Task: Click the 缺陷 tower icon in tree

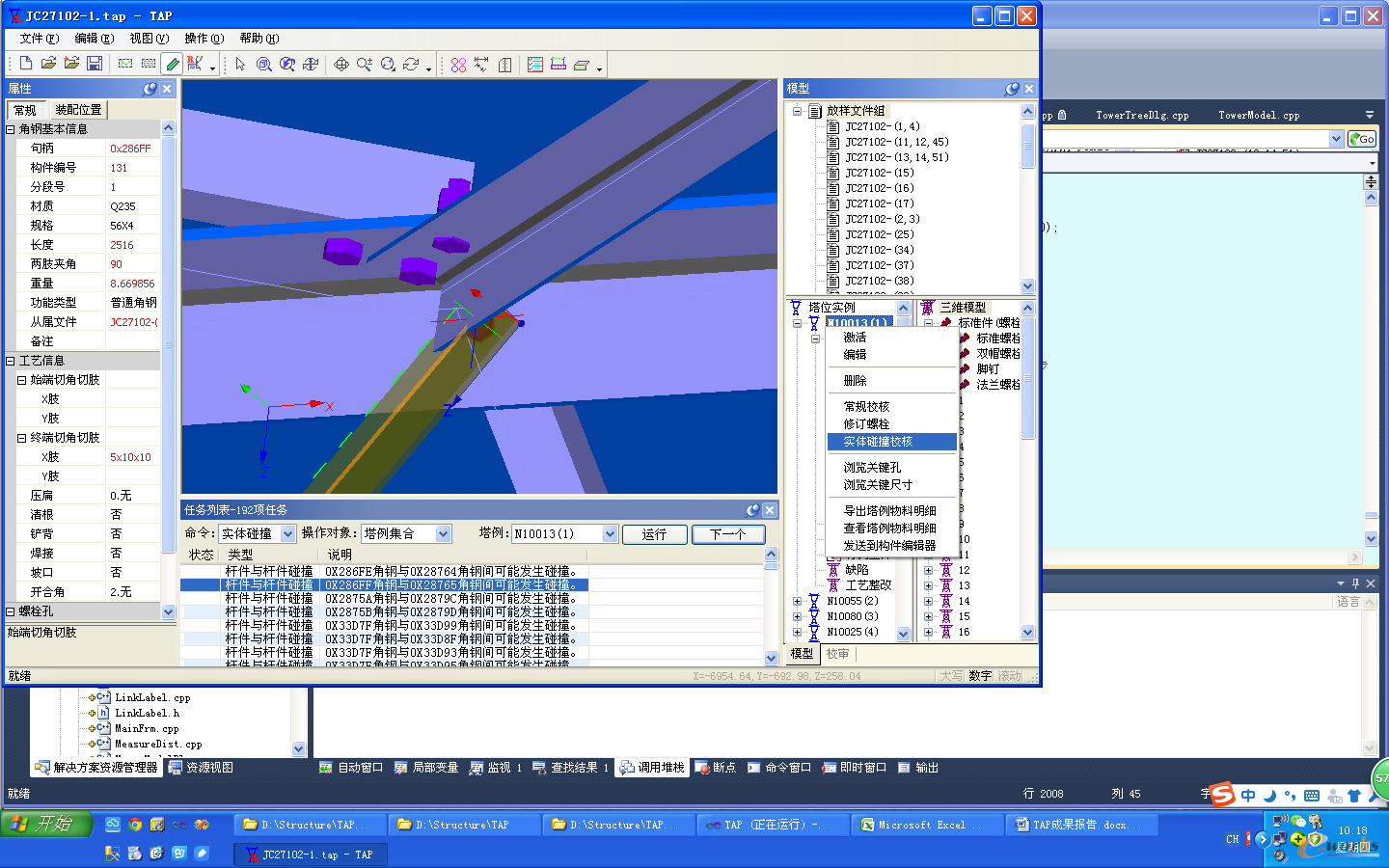Action: 833,570
